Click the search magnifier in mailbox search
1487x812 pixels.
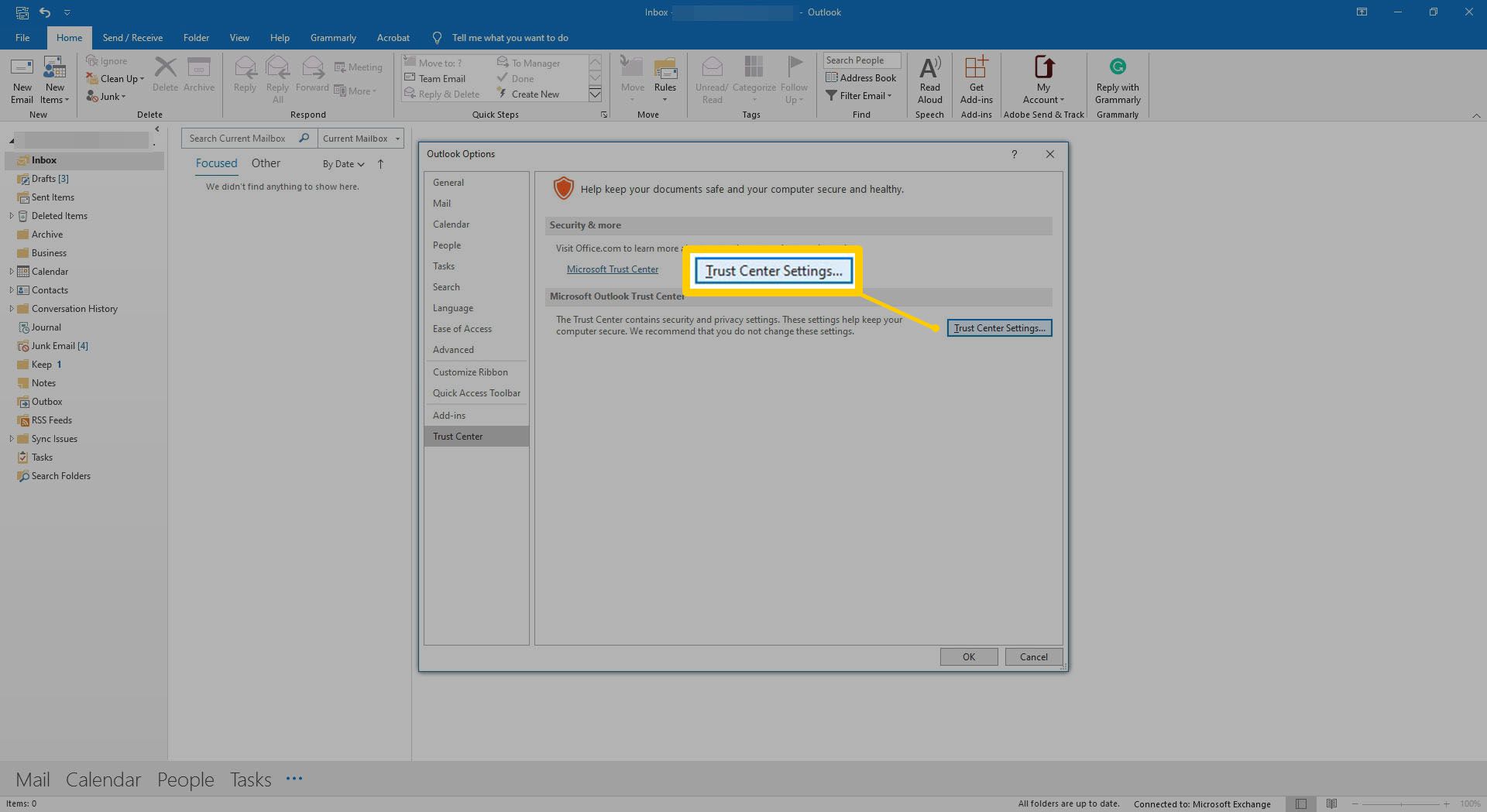tap(304, 138)
